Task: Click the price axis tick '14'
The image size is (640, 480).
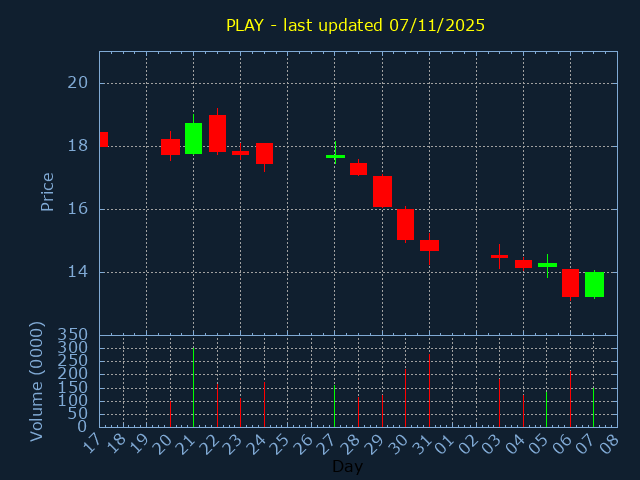Action: tap(78, 272)
